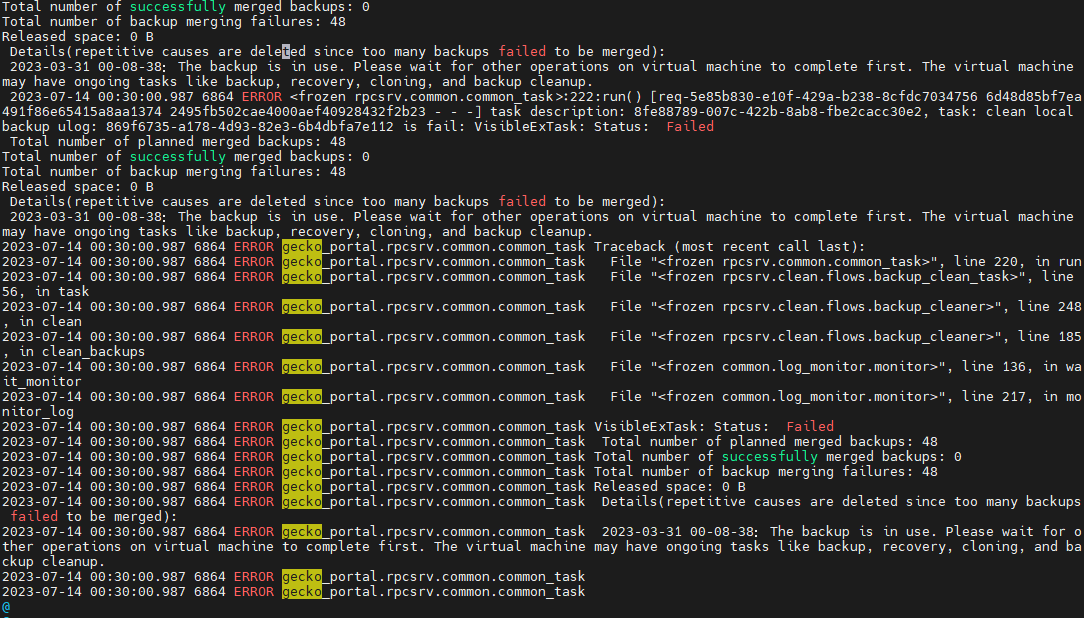
Task: Click 'VisibleExTask: Status:' in gecko_portal line
Action: (682, 427)
